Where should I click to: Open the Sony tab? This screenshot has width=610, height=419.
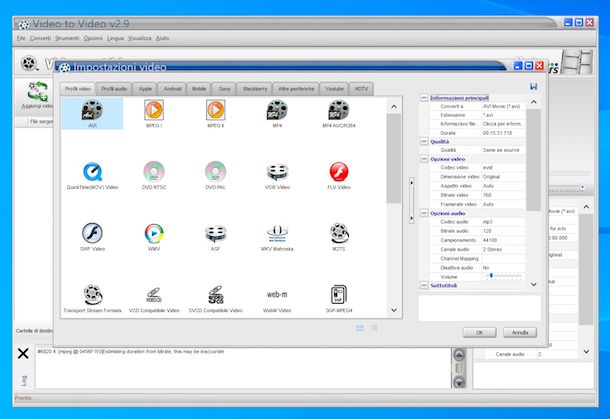[224, 89]
